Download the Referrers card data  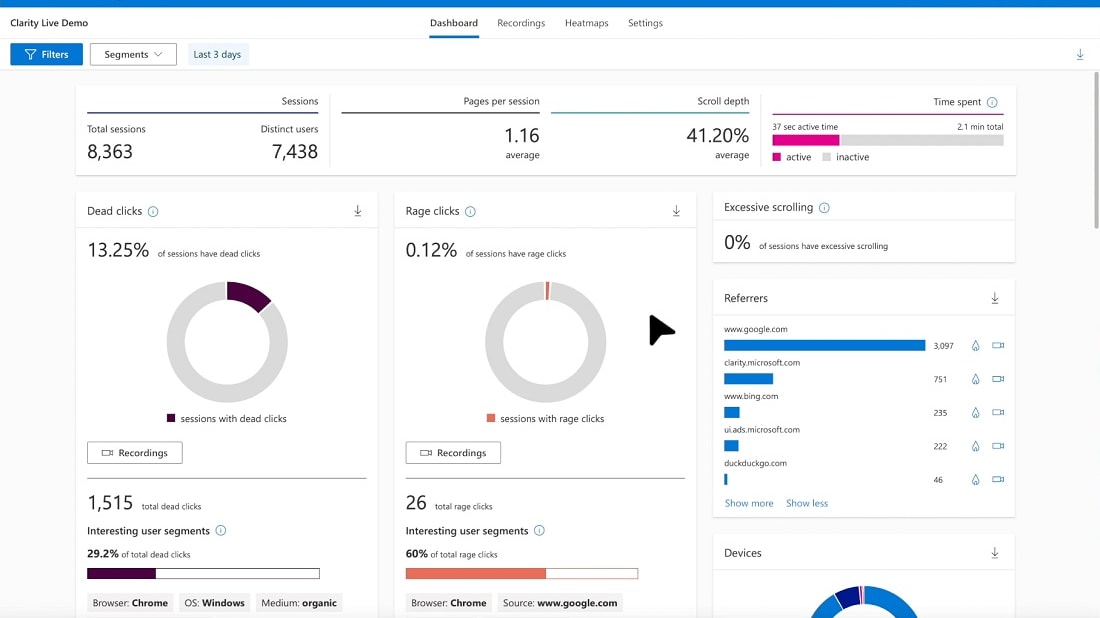pos(995,298)
